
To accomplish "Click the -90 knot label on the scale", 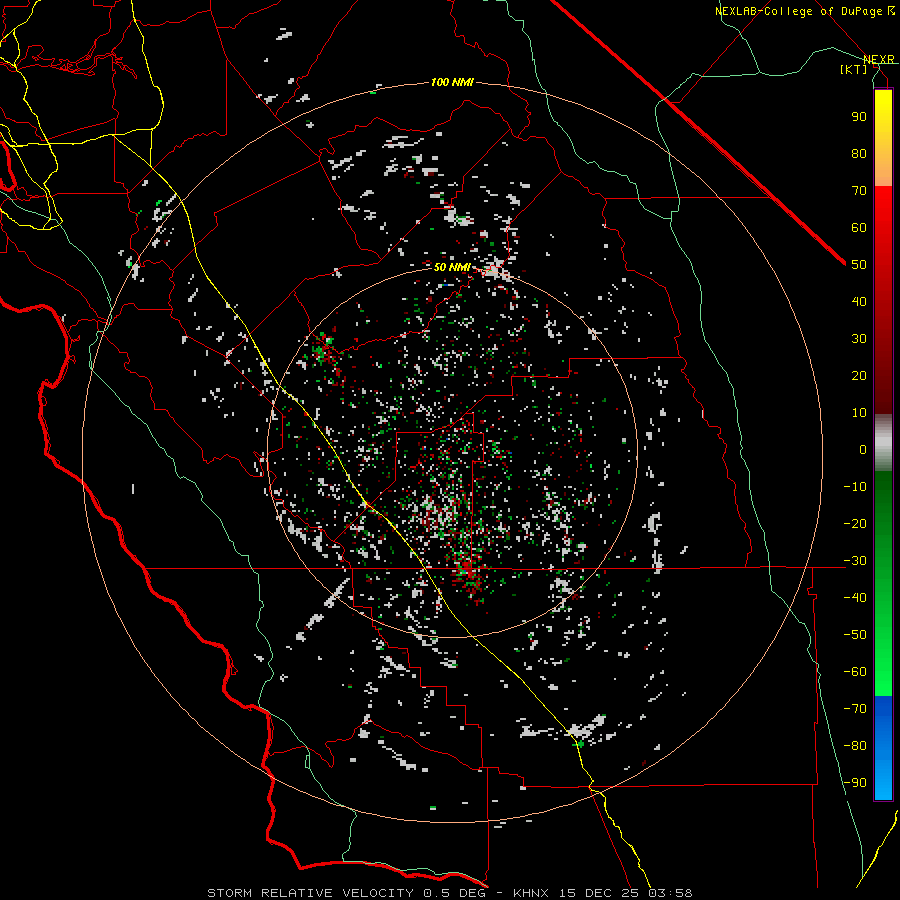I will tap(855, 783).
